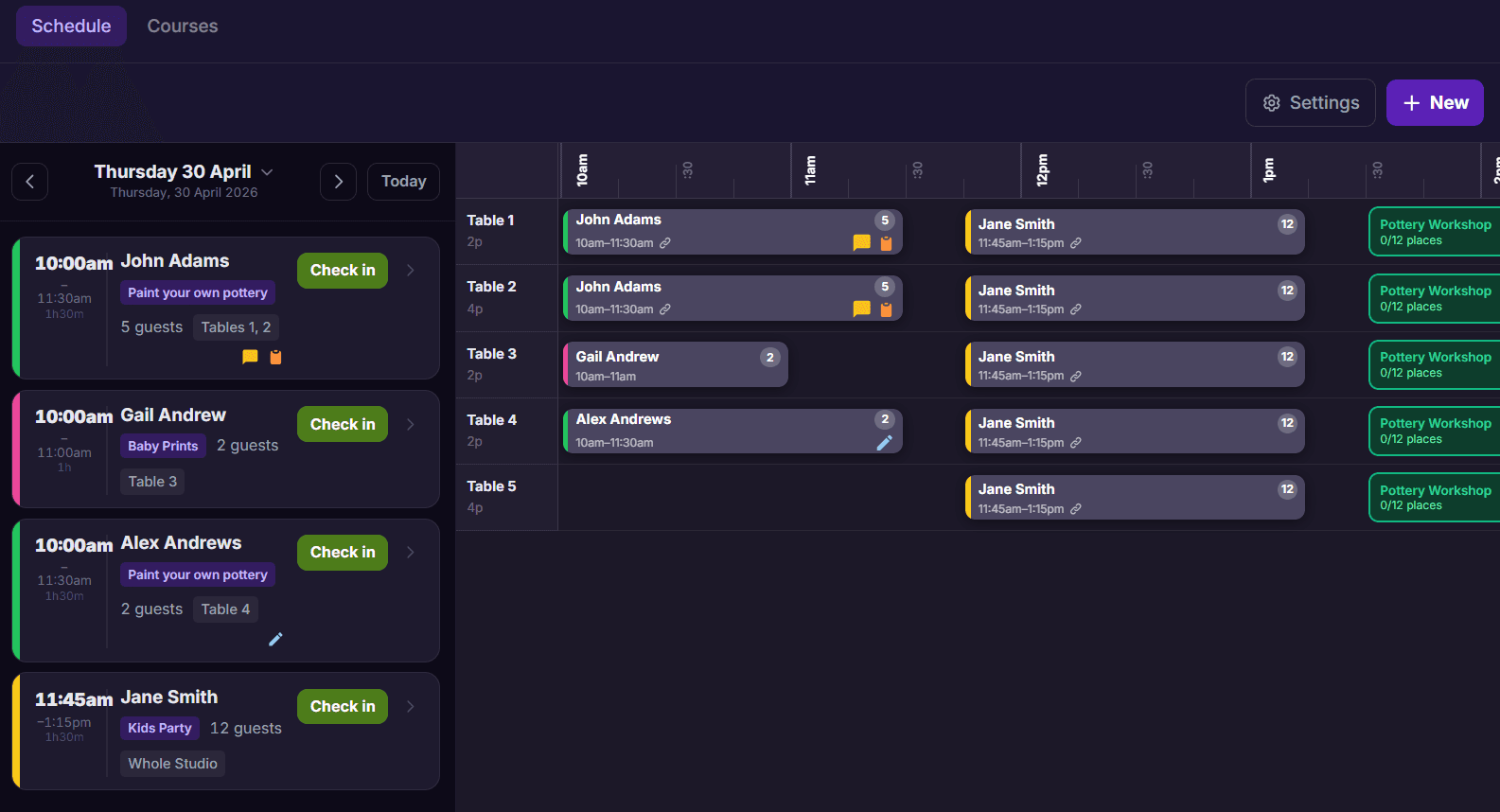Click clipboard icon in Table 2 John Adams block
Viewport: 1500px width, 812px height.
(886, 309)
